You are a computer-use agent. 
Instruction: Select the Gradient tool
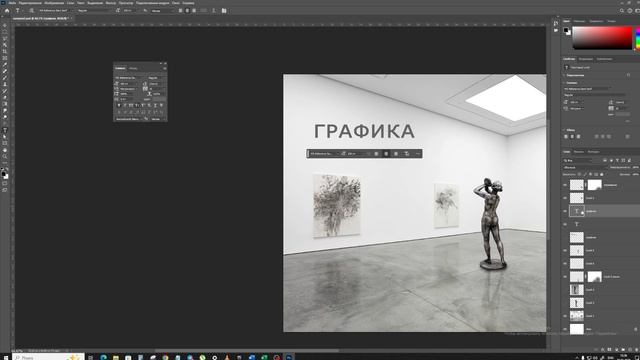coord(5,104)
